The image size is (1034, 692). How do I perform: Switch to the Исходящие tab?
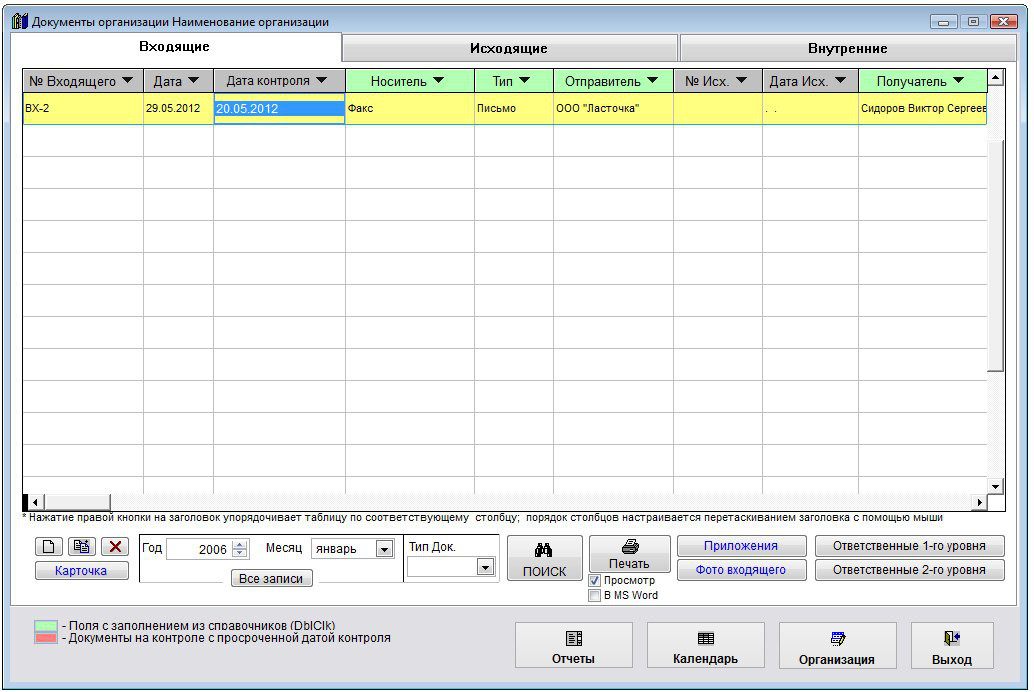[509, 48]
